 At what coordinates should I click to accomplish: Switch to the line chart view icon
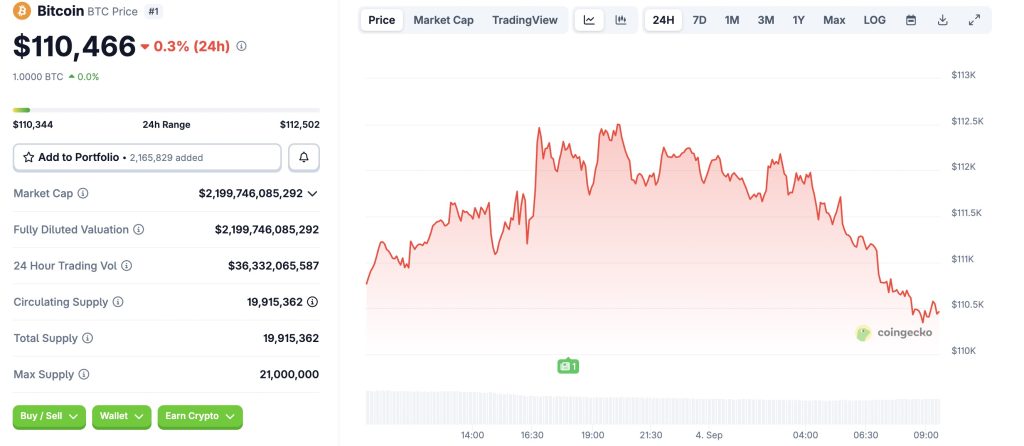589,20
